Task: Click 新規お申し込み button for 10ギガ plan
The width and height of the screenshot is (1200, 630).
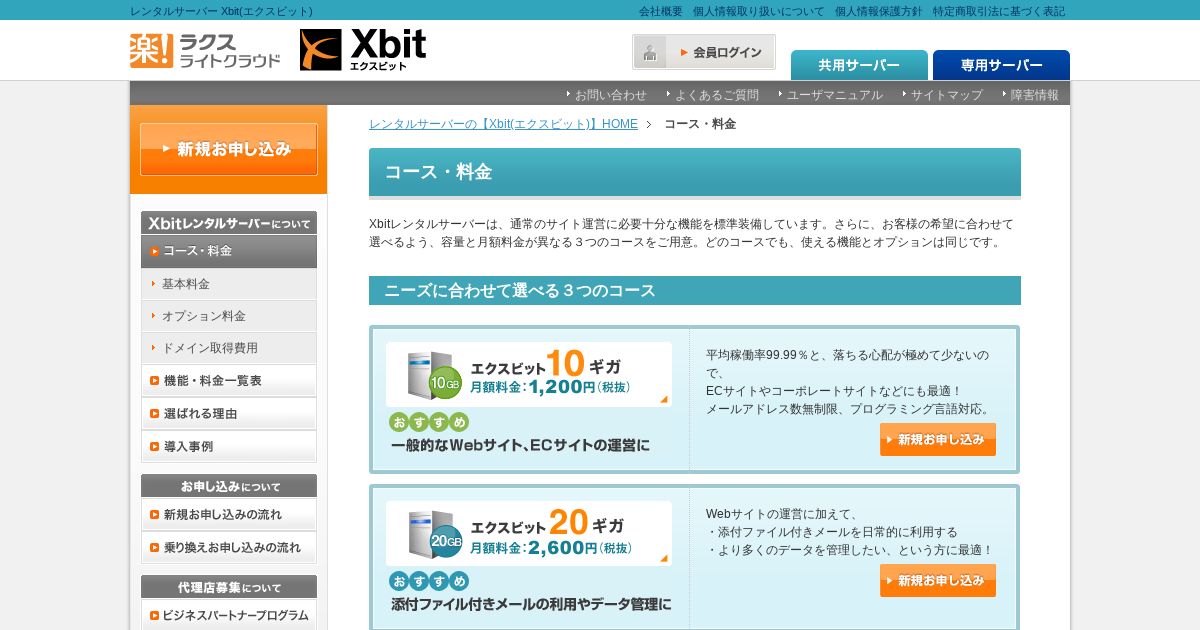Action: pos(938,440)
